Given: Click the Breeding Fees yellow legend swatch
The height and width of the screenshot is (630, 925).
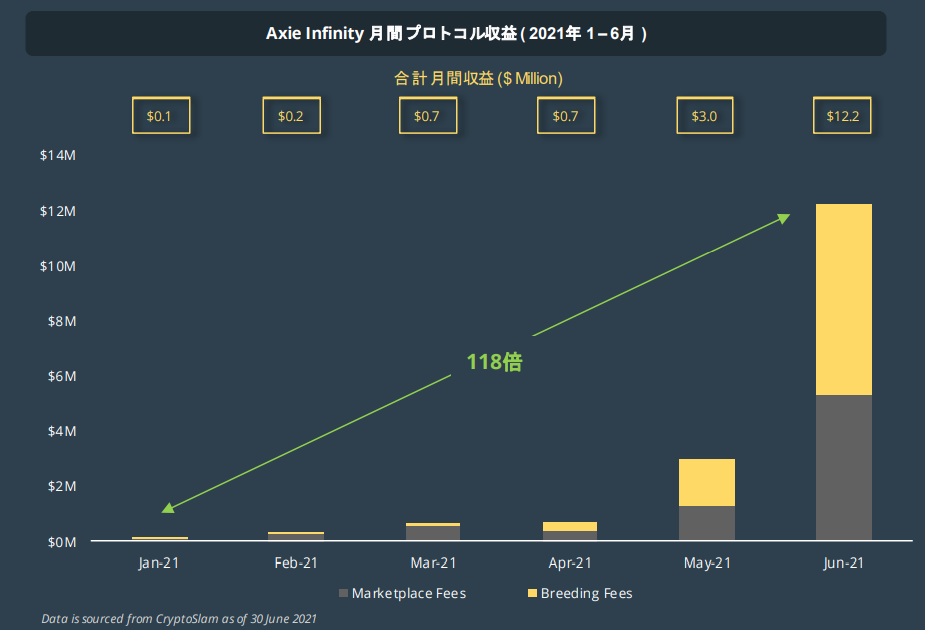Looking at the screenshot, I should (532, 593).
